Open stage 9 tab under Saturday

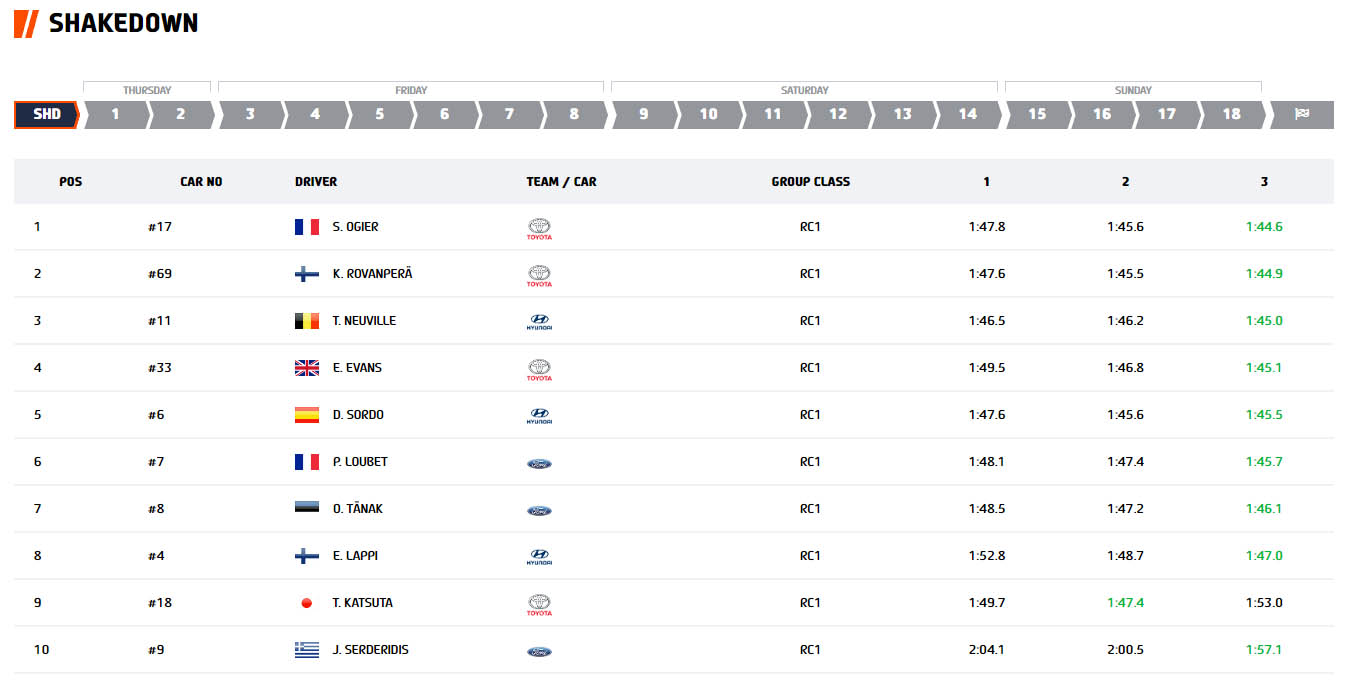(x=643, y=114)
